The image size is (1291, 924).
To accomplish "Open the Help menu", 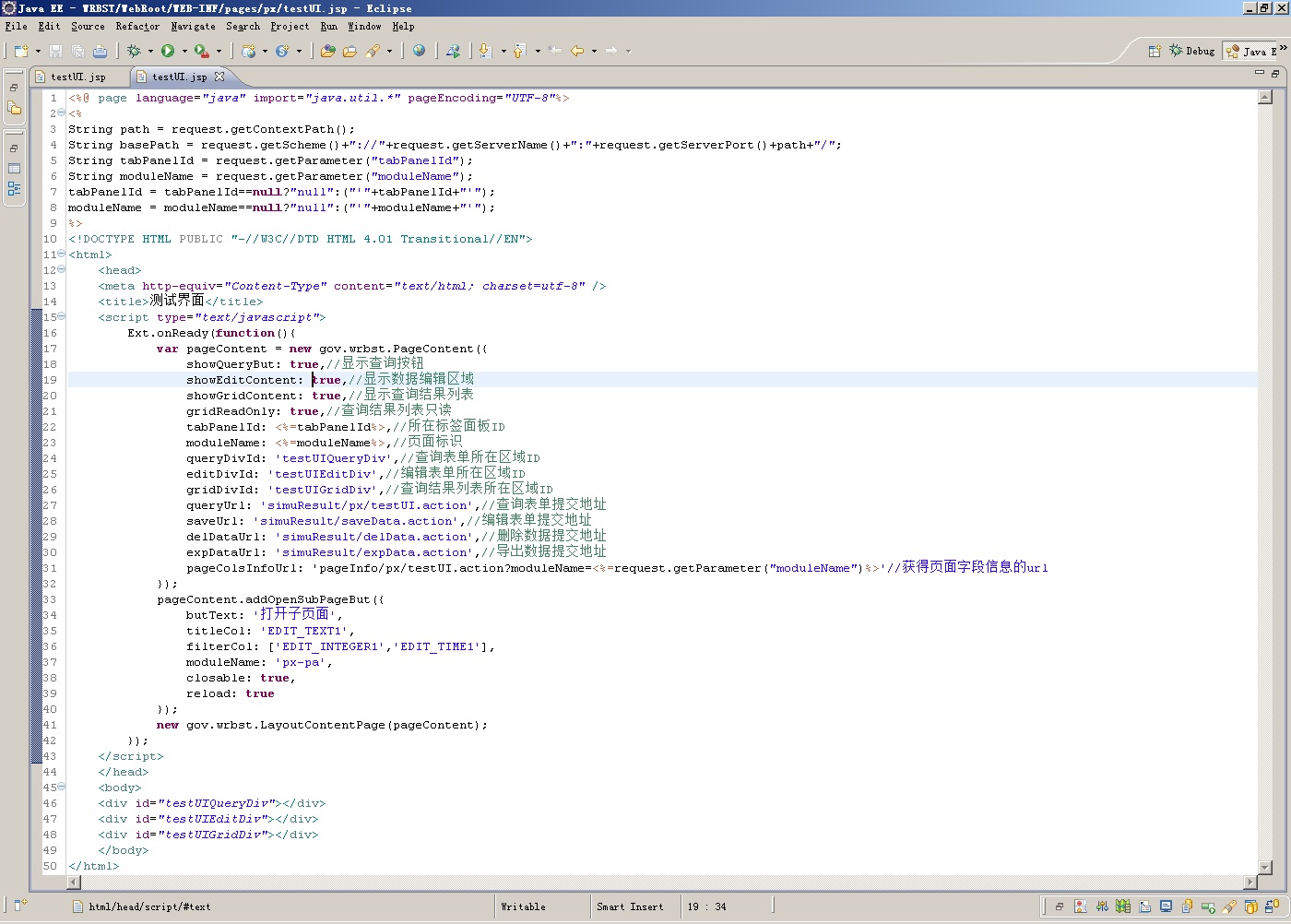I will [x=403, y=27].
